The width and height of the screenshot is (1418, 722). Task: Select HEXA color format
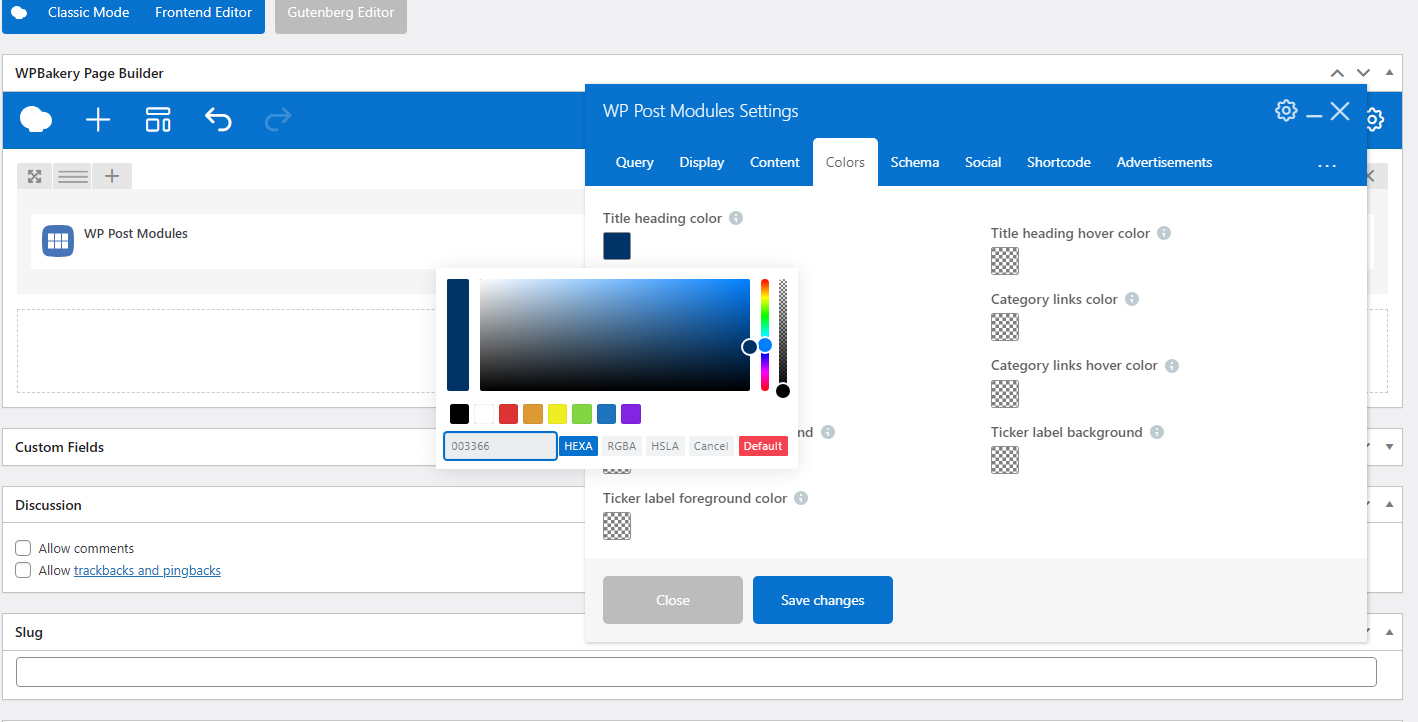click(x=578, y=446)
